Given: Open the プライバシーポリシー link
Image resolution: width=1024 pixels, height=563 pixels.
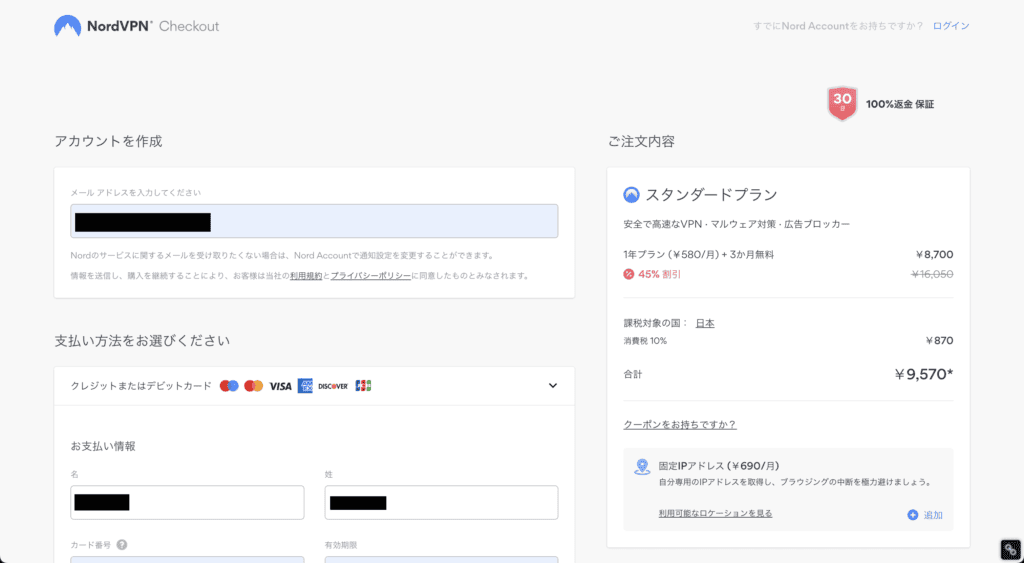Looking at the screenshot, I should tap(370, 276).
